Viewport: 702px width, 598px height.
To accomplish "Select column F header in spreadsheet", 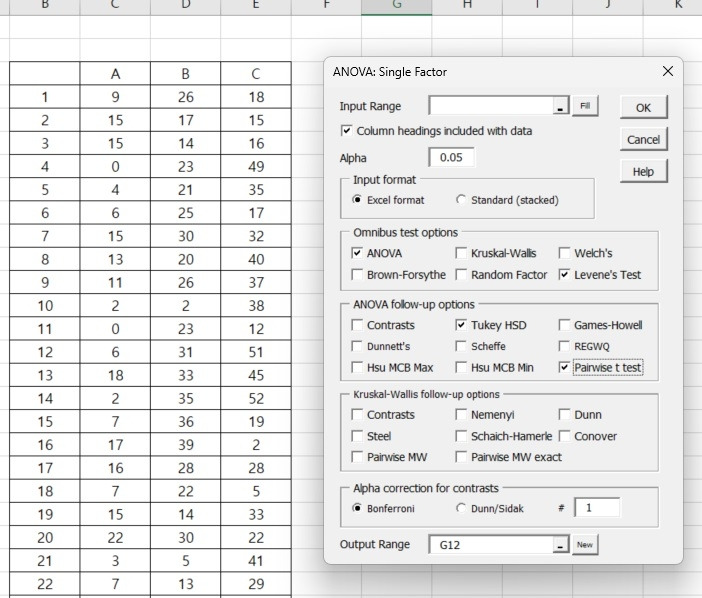I will coord(326,6).
